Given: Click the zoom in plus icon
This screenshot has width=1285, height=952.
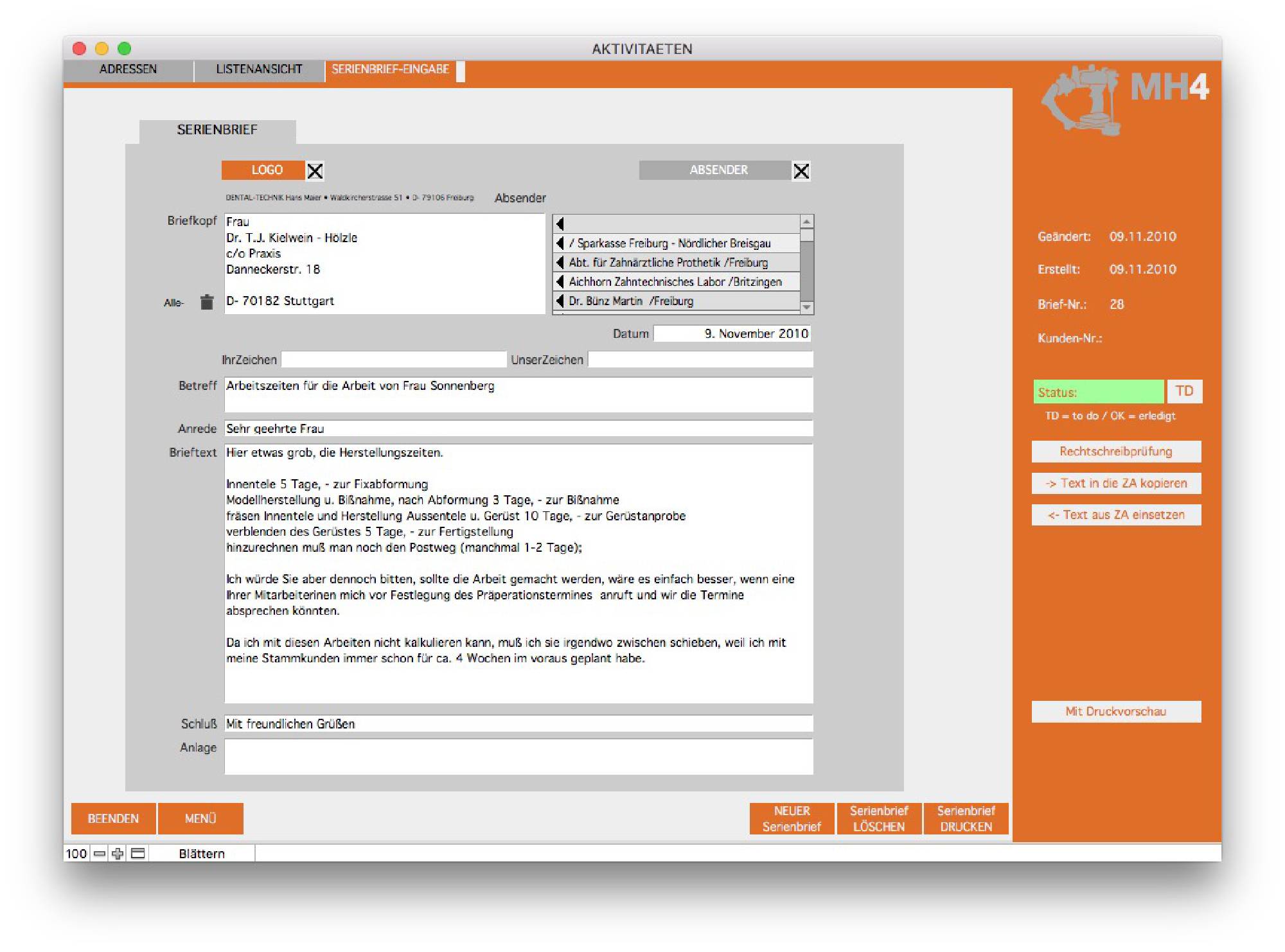Looking at the screenshot, I should point(118,853).
